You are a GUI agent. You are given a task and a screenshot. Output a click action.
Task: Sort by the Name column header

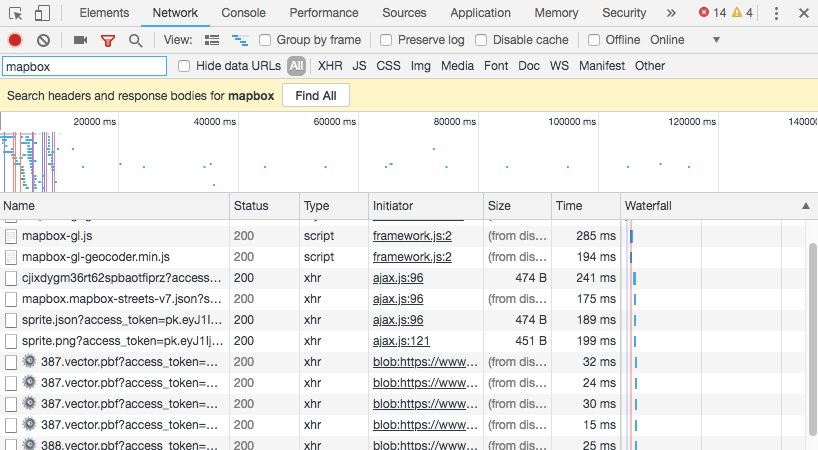pos(115,206)
